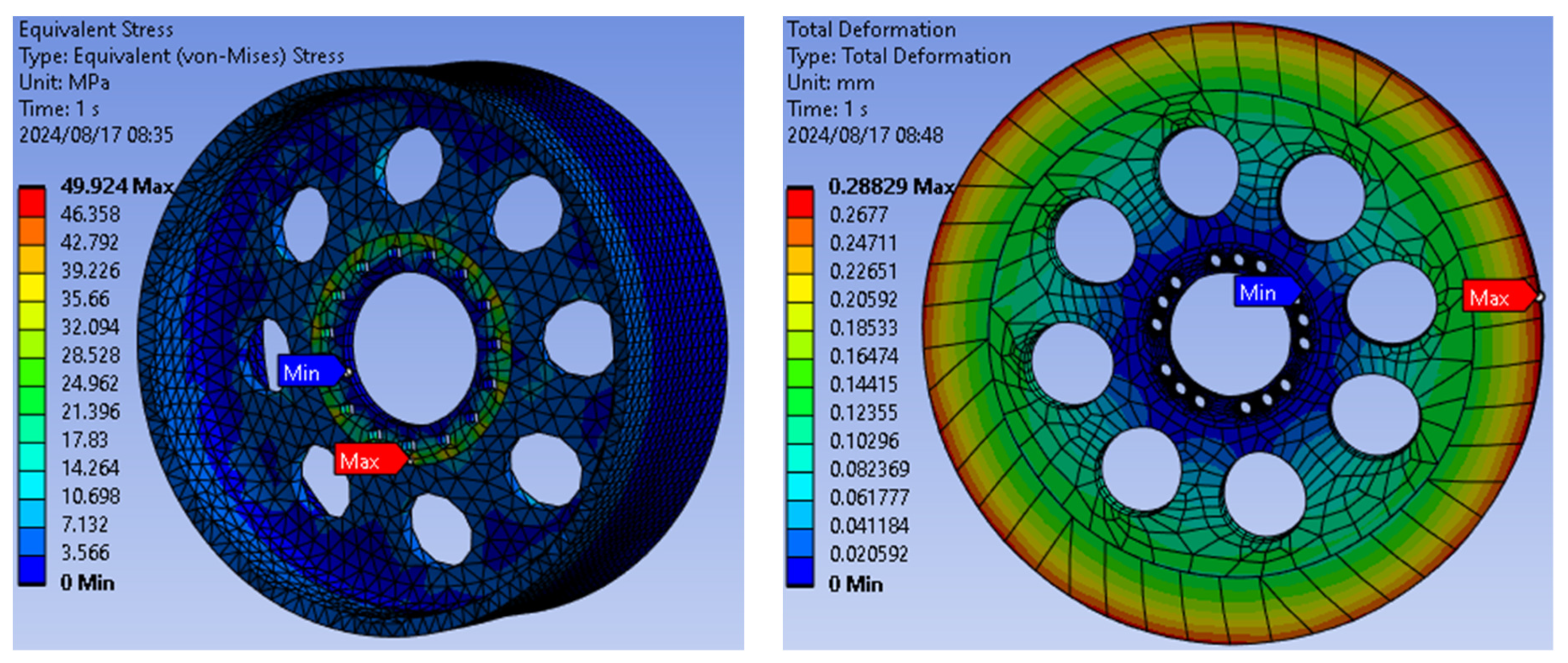Click the Total Deformation title text
This screenshot has height=663, width=1568.
(871, 29)
